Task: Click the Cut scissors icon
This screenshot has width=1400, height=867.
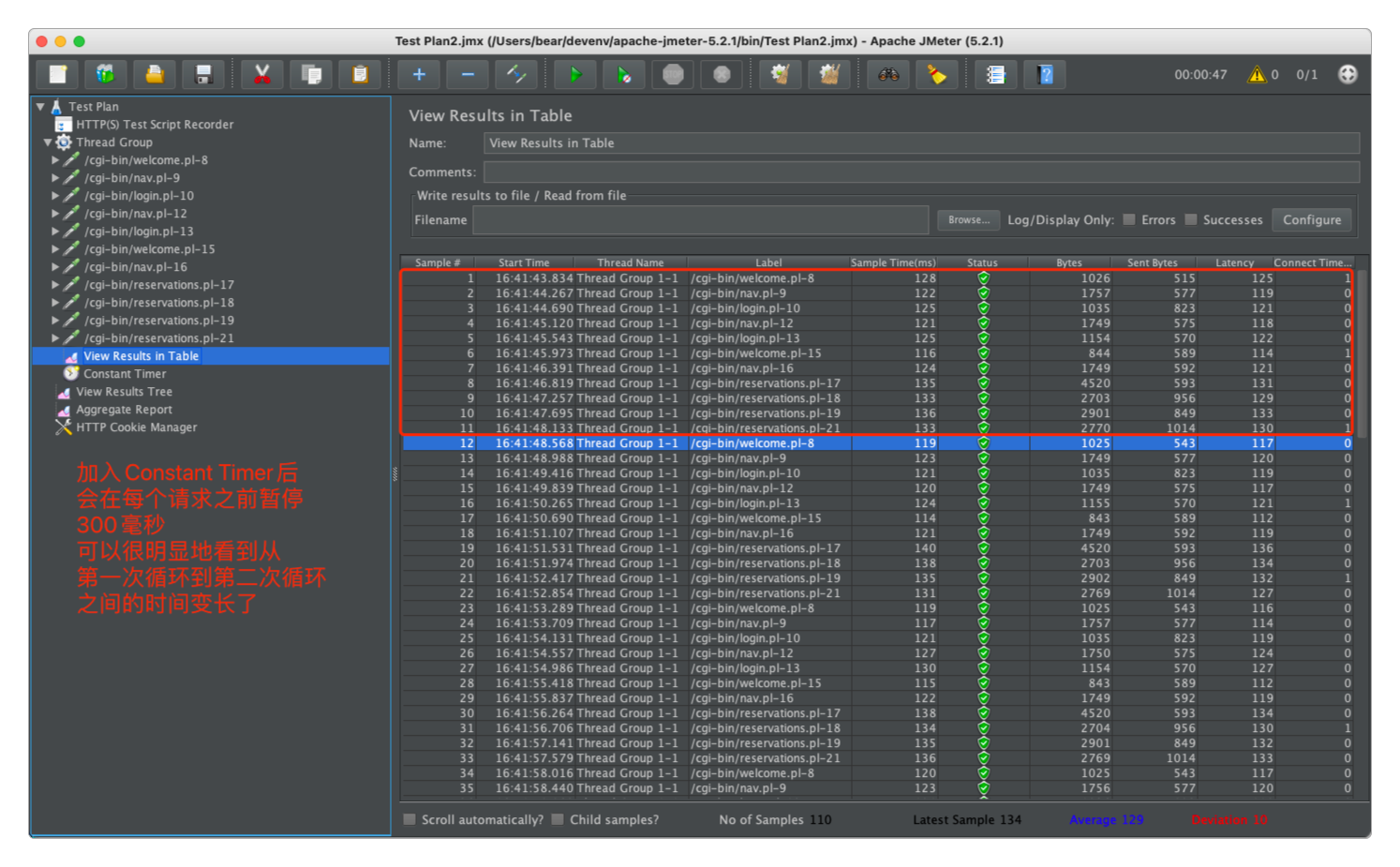Action: [262, 74]
